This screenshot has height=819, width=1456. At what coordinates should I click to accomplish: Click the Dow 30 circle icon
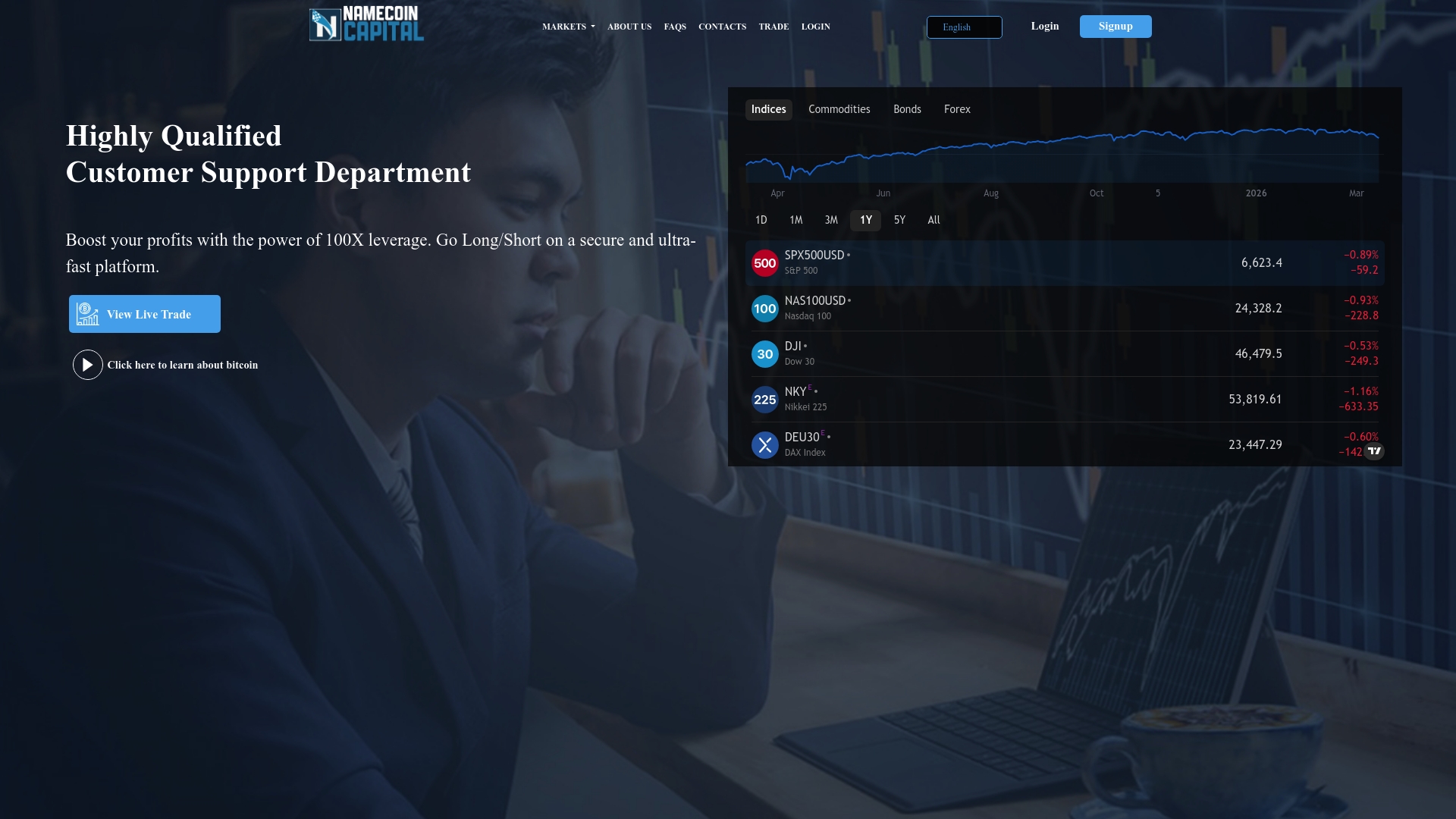pos(764,353)
